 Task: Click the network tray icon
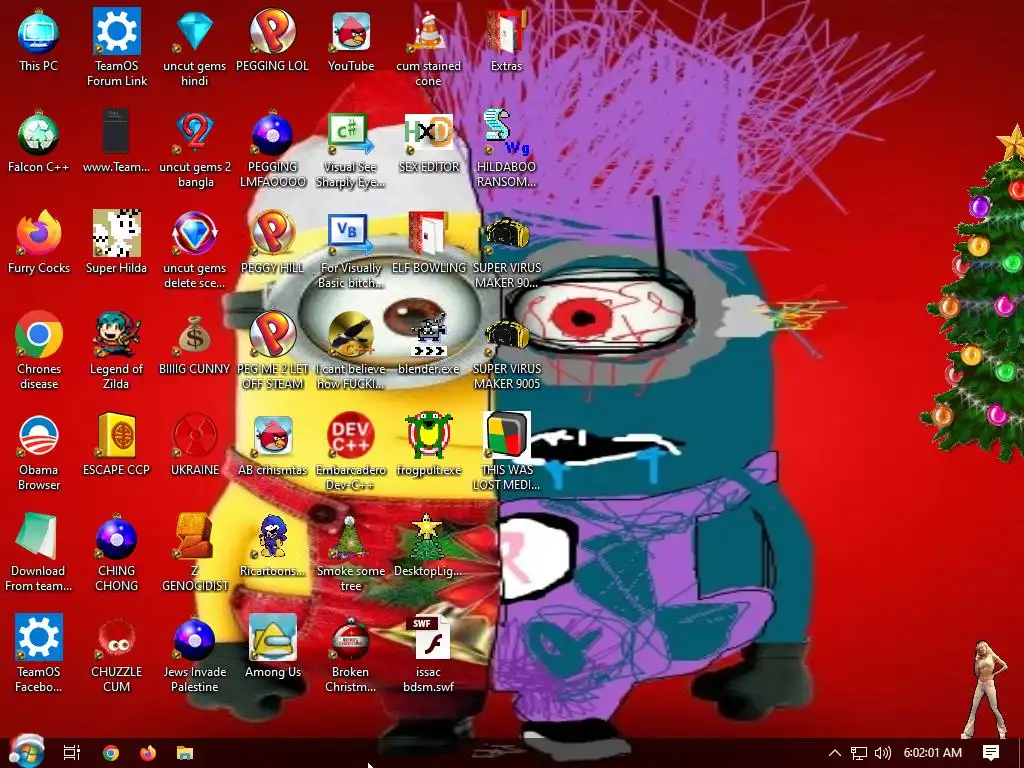(859, 753)
